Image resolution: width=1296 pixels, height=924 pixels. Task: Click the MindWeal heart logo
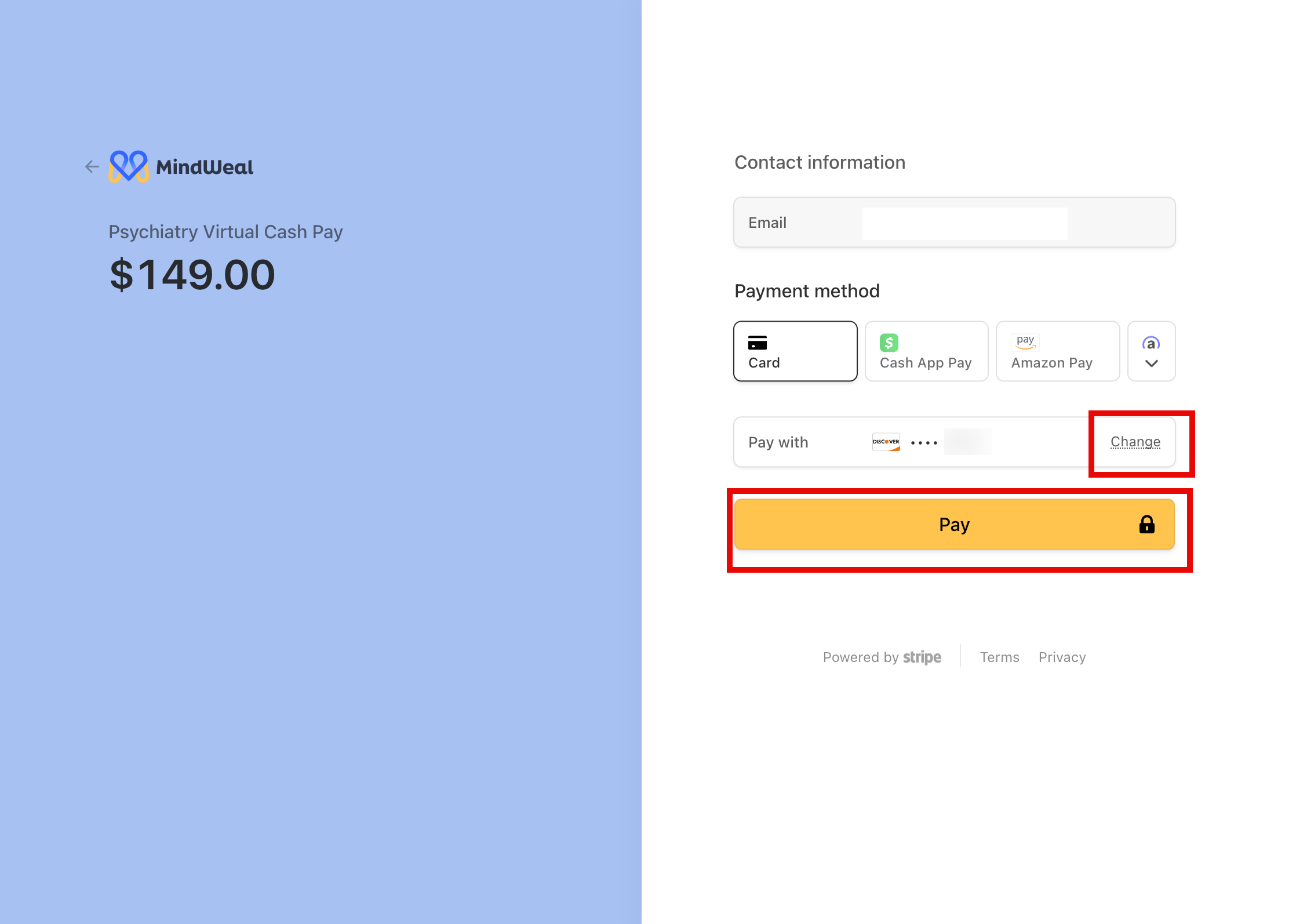129,166
